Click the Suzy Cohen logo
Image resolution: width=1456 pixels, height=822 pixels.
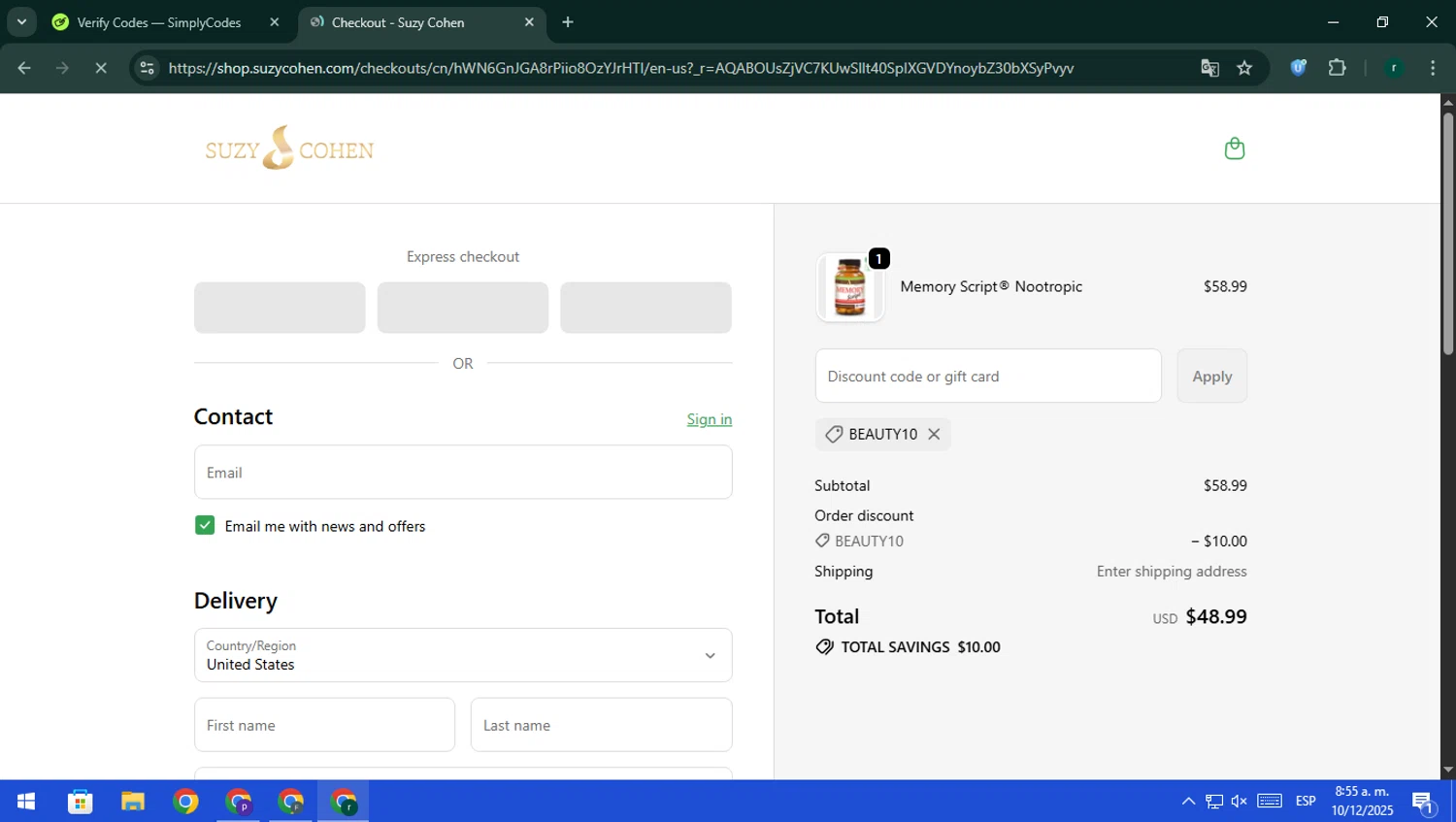click(x=289, y=148)
